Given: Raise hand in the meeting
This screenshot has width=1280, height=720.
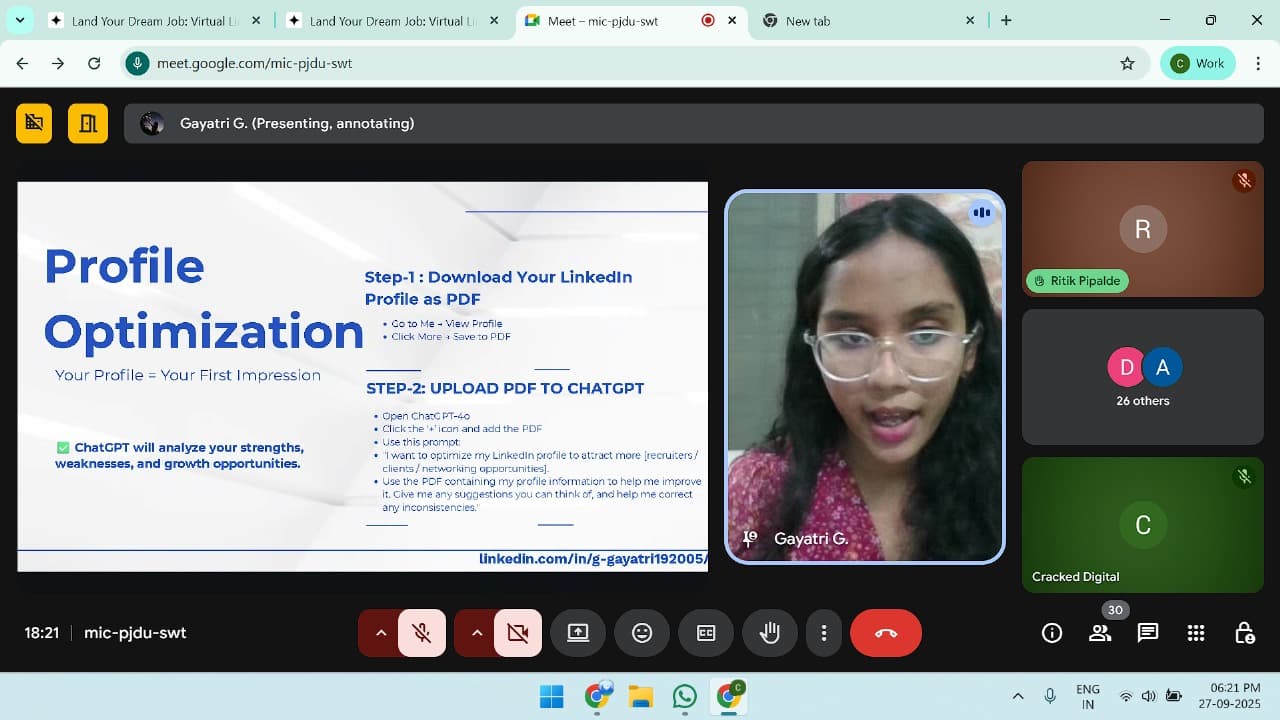Looking at the screenshot, I should (770, 633).
